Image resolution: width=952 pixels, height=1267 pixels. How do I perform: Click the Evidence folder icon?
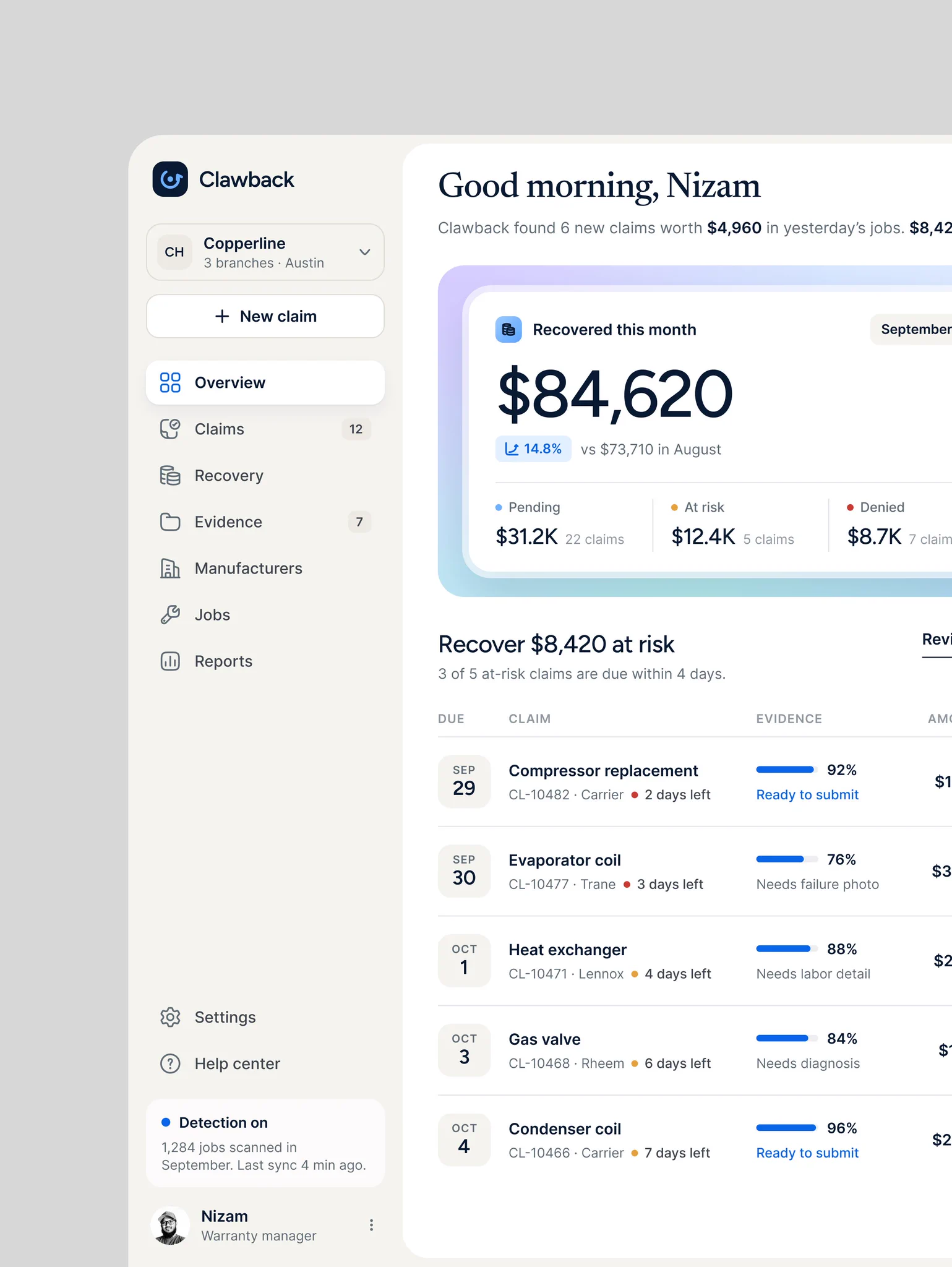(x=170, y=522)
